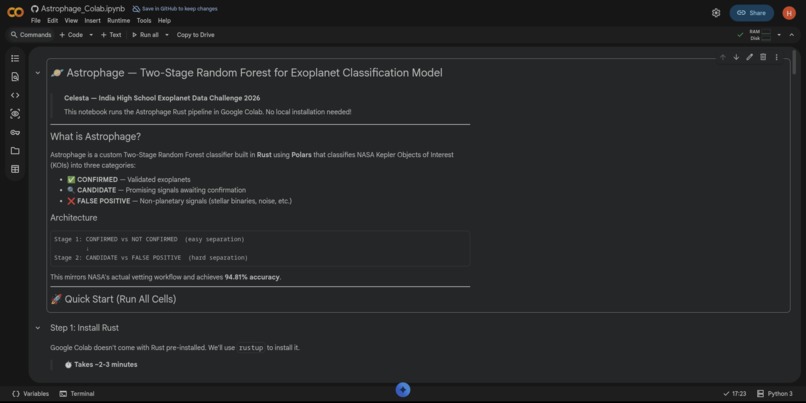
Task: Run all cells
Action: pyautogui.click(x=145, y=35)
